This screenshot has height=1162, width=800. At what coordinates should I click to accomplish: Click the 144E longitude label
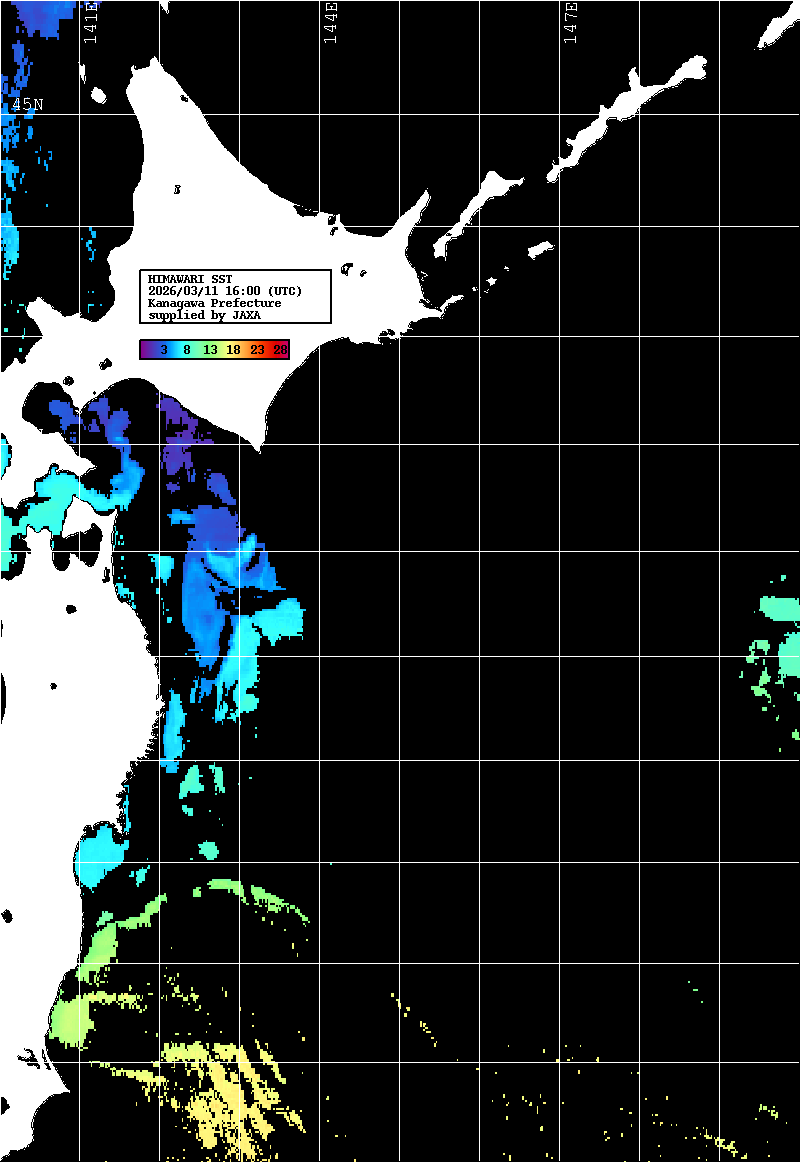pos(330,24)
